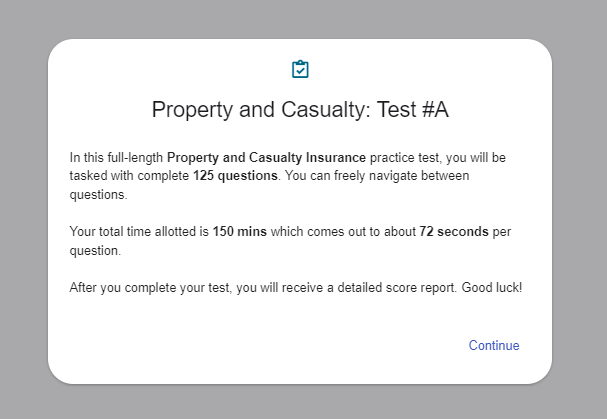The width and height of the screenshot is (607, 419).
Task: Click the "Property and Casualty: Test #A" title
Action: point(300,110)
